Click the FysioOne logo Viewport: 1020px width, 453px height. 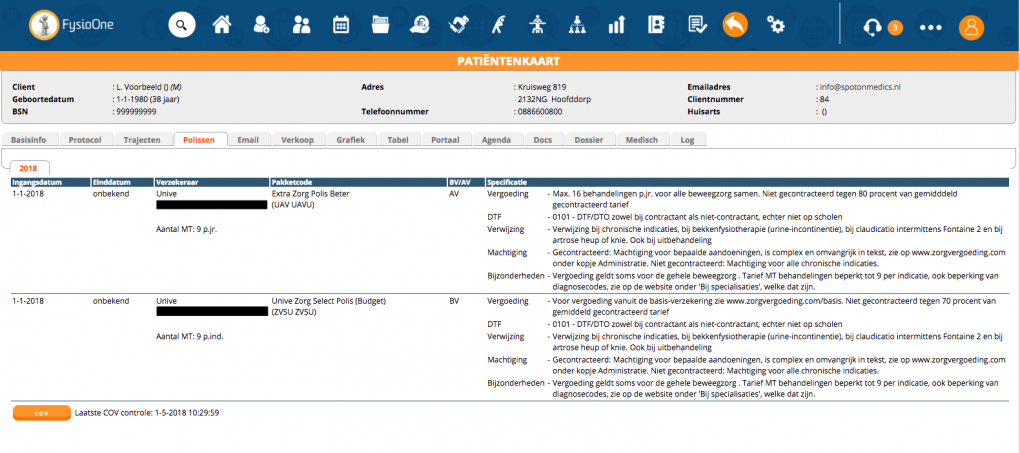pyautogui.click(x=72, y=25)
